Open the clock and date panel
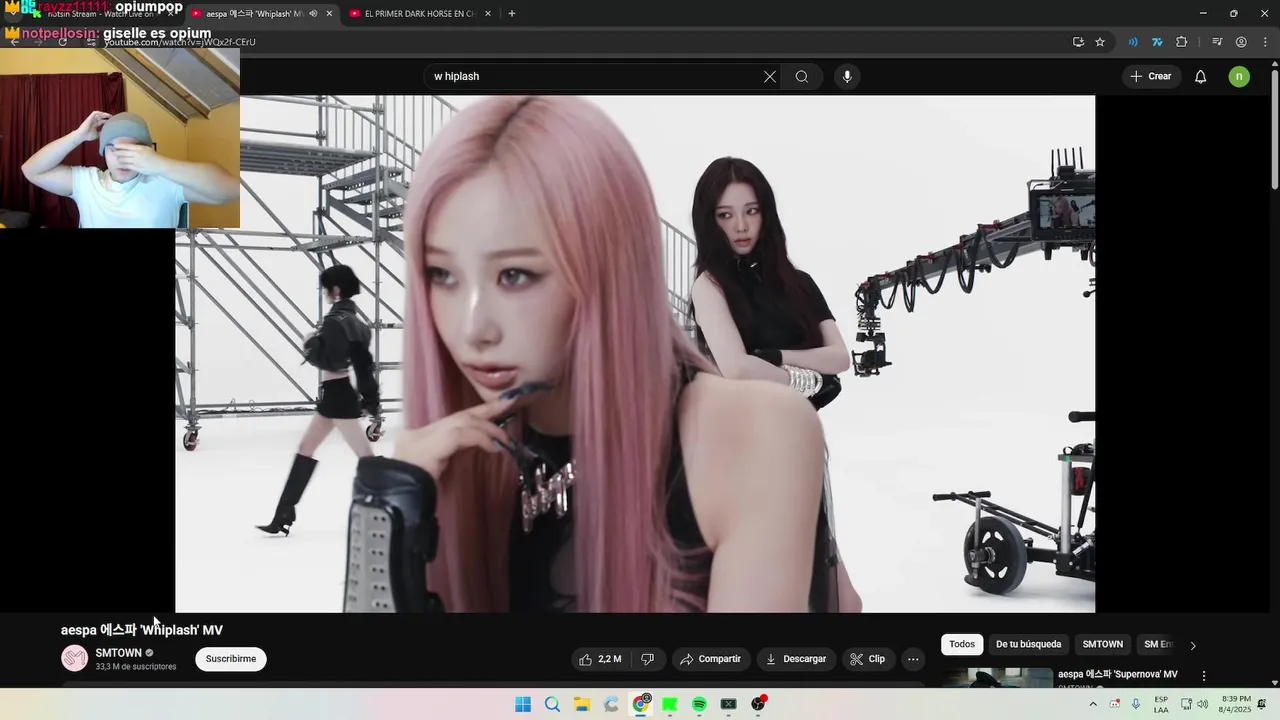Screen dimensions: 1280x720 tap(1235, 704)
